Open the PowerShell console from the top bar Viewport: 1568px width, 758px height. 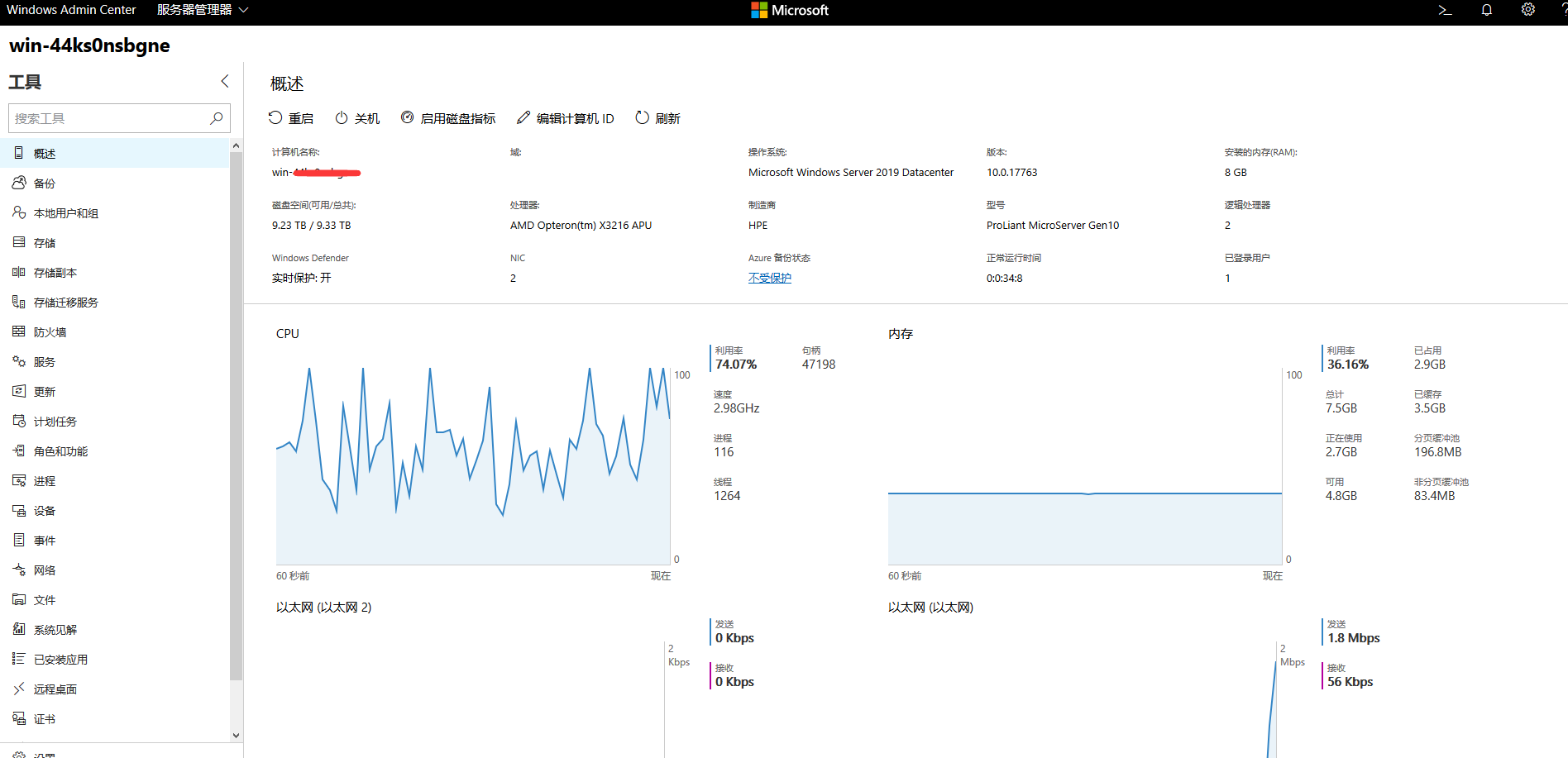coord(1445,10)
